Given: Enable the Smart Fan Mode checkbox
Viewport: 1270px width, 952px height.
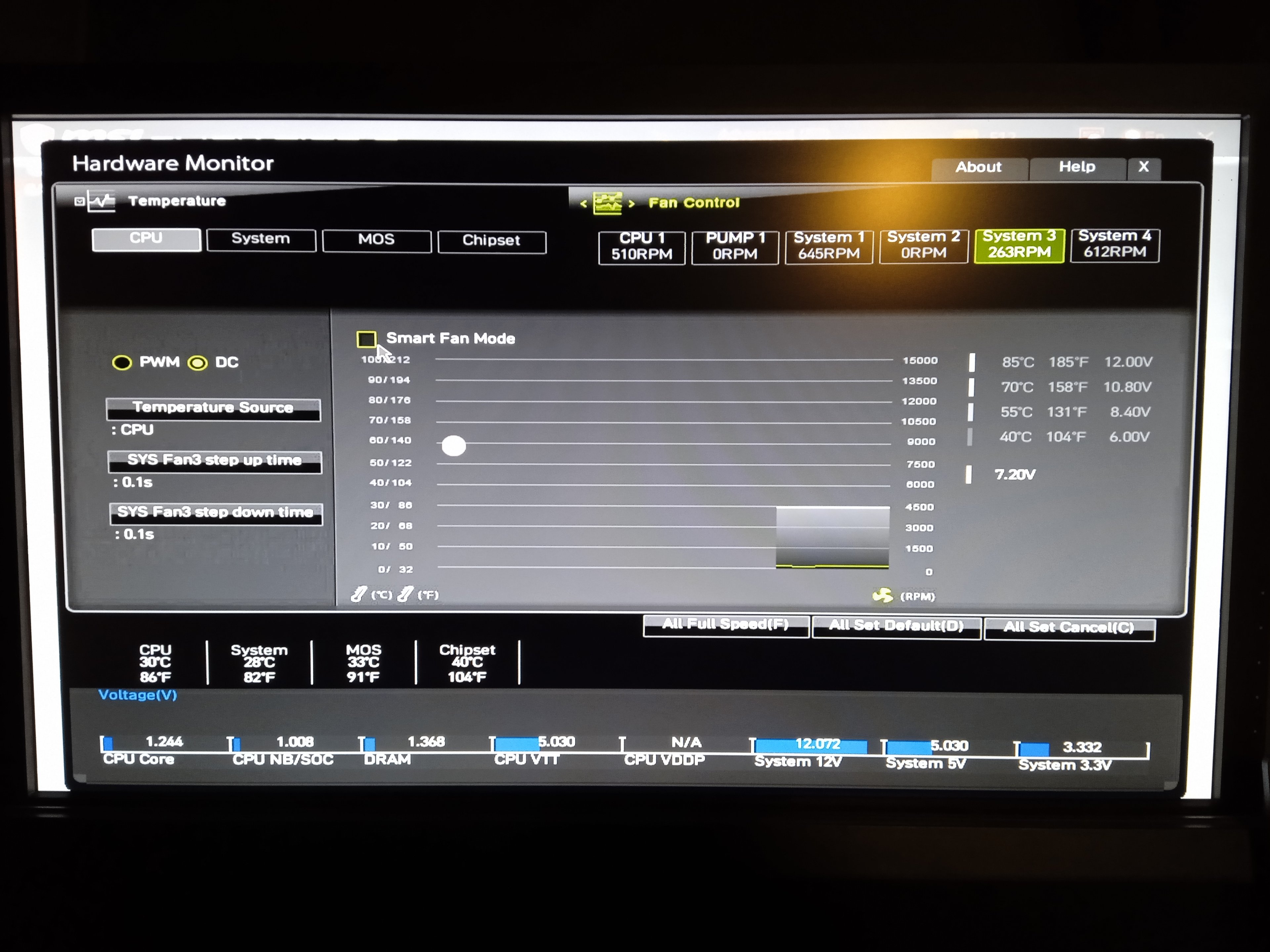Looking at the screenshot, I should pos(366,339).
